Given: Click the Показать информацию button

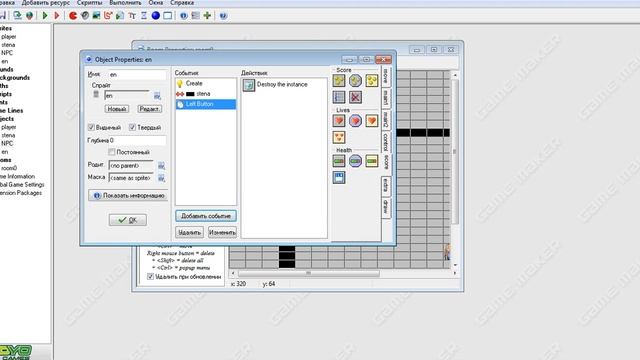Looking at the screenshot, I should pyautogui.click(x=128, y=196).
